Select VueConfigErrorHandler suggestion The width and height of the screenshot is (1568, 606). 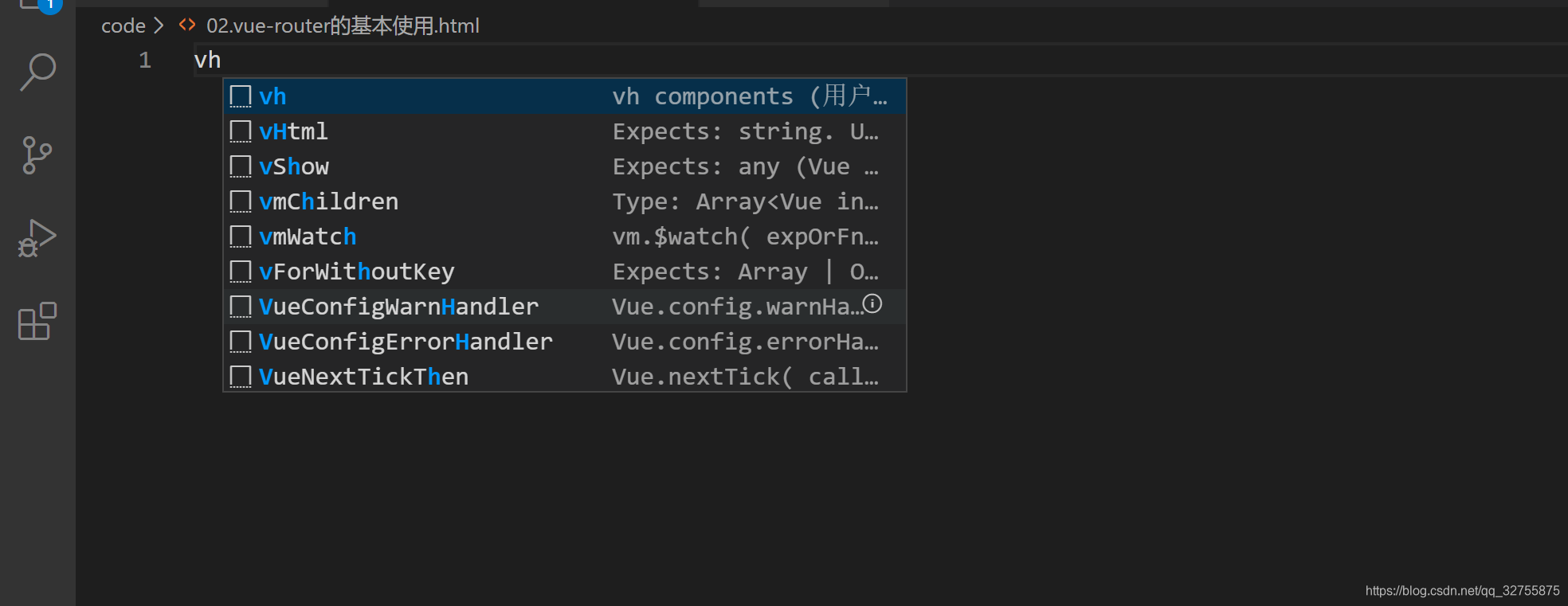pyautogui.click(x=565, y=342)
